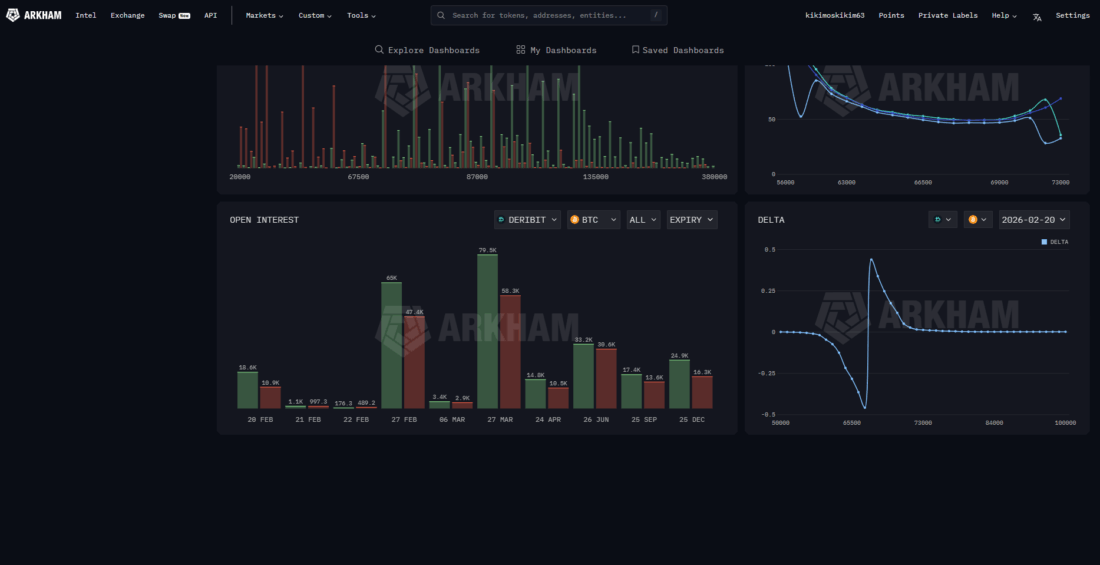Viewport: 1100px width, 565px height.
Task: Open the Swap page
Action: click(x=174, y=15)
